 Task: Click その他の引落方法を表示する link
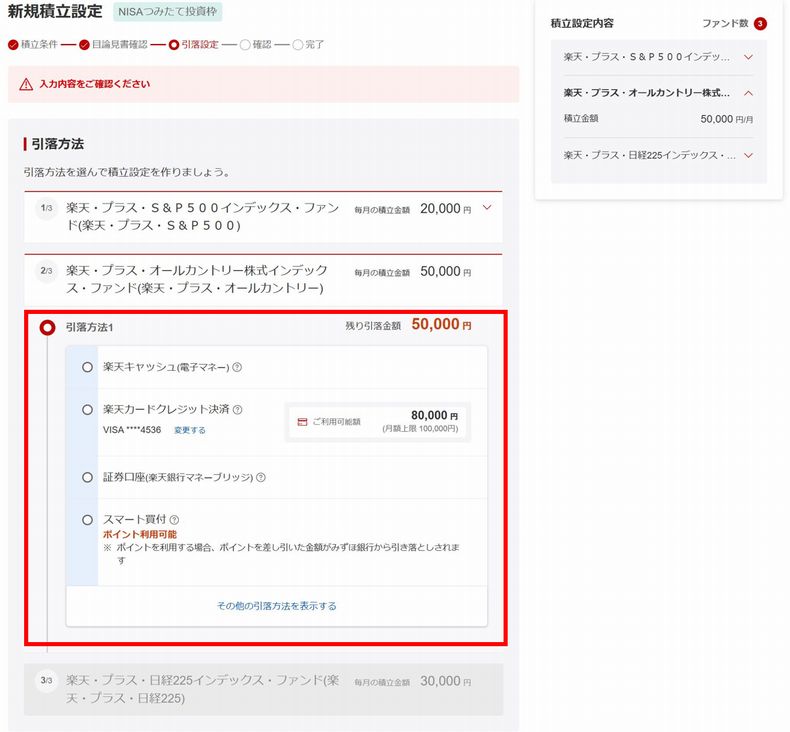coord(277,606)
